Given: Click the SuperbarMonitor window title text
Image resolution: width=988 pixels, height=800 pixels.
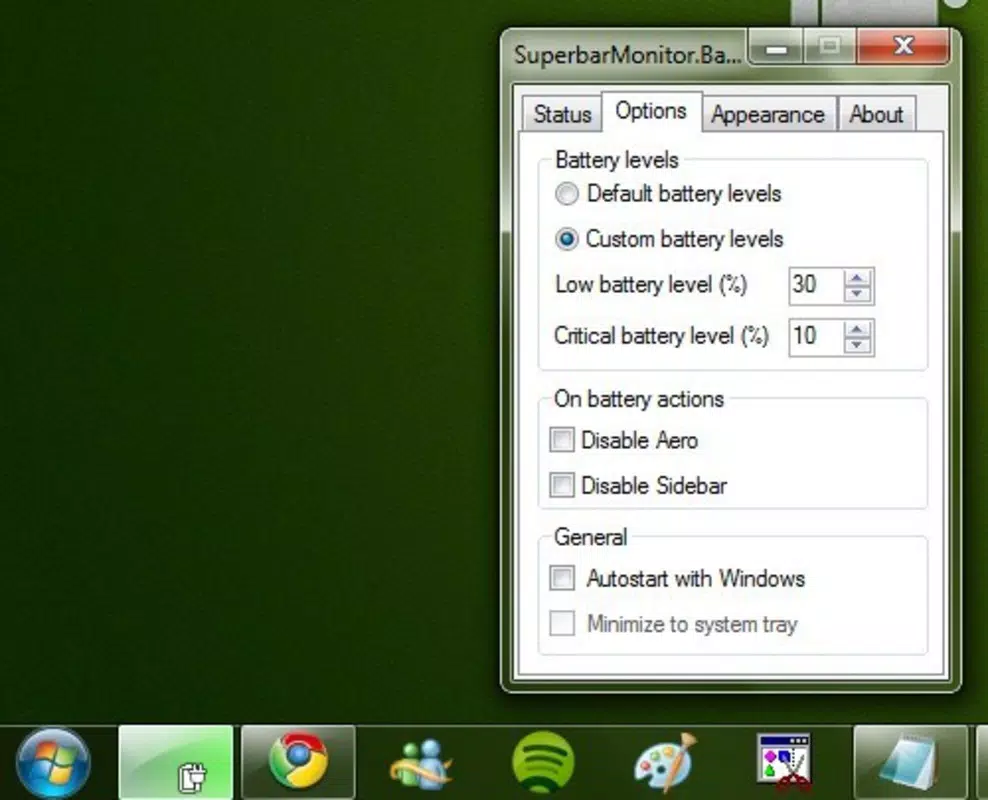Looking at the screenshot, I should point(628,55).
